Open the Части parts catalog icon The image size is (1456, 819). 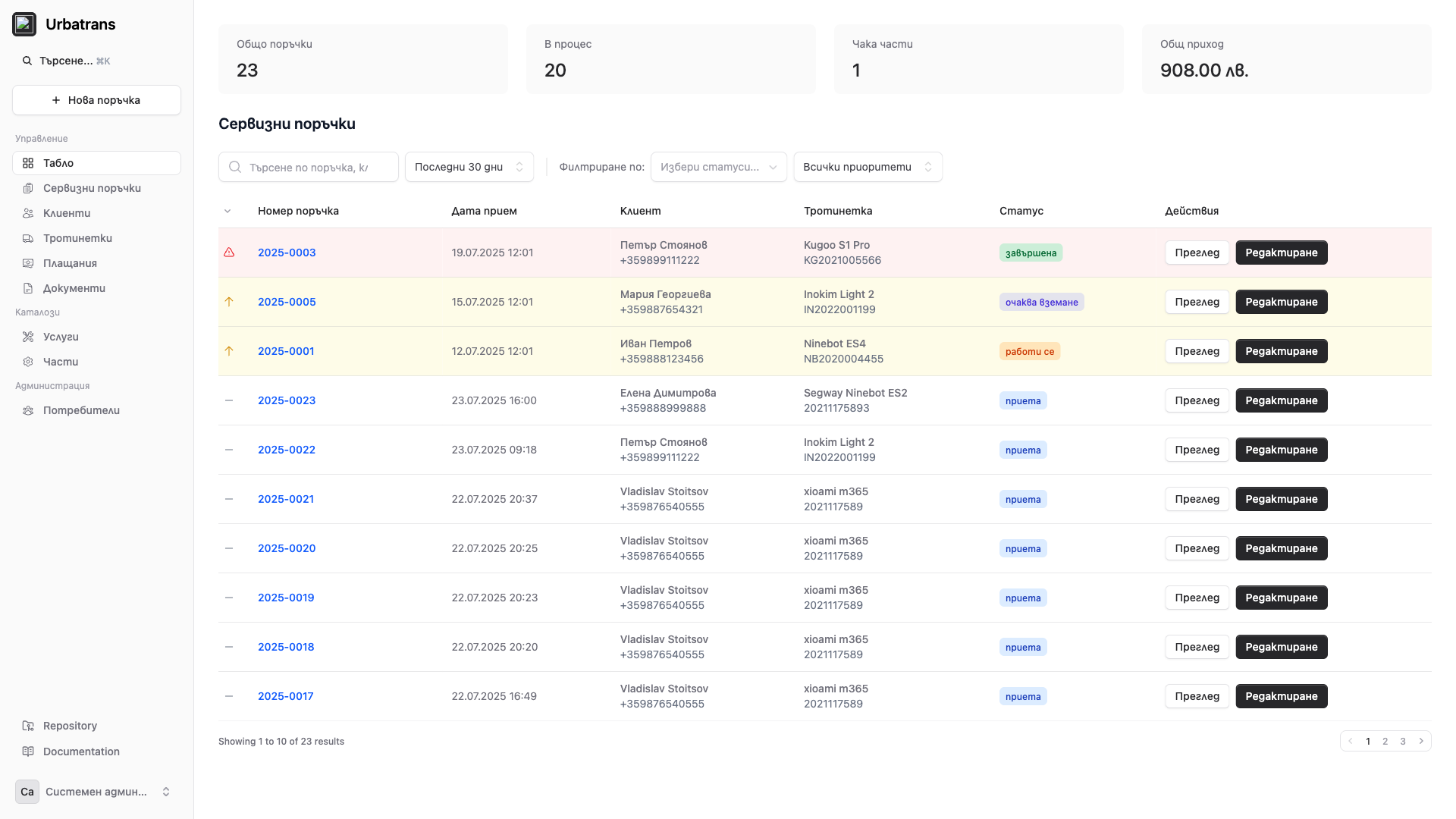point(28,362)
